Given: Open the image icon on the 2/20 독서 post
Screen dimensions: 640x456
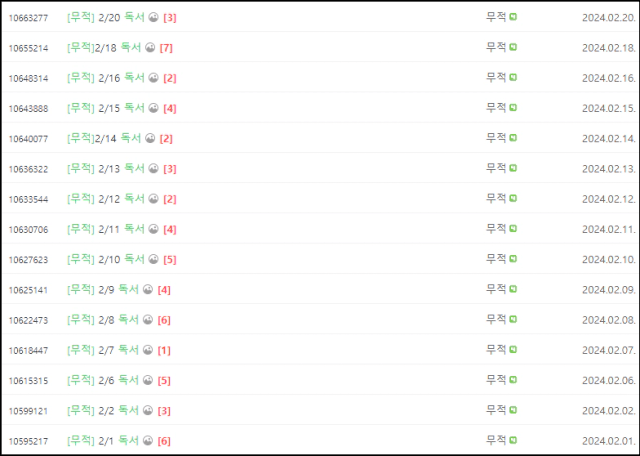Looking at the screenshot, I should point(153,17).
